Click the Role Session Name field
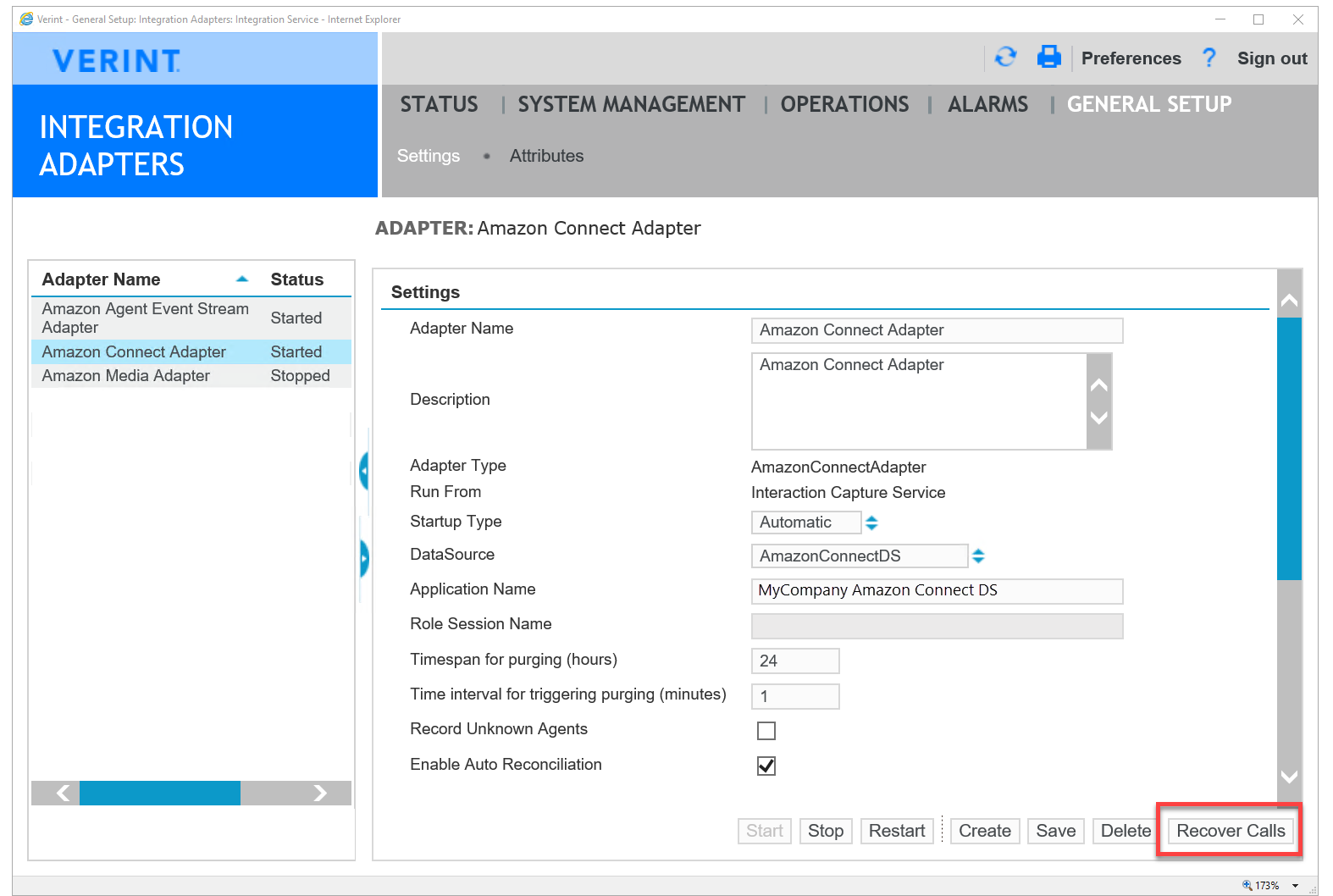The image size is (1333, 896). point(937,626)
